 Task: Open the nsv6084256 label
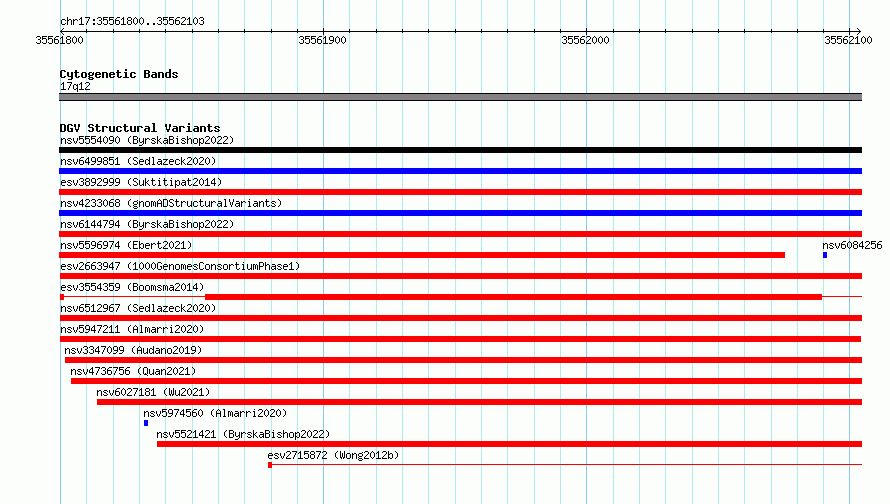pyautogui.click(x=852, y=245)
